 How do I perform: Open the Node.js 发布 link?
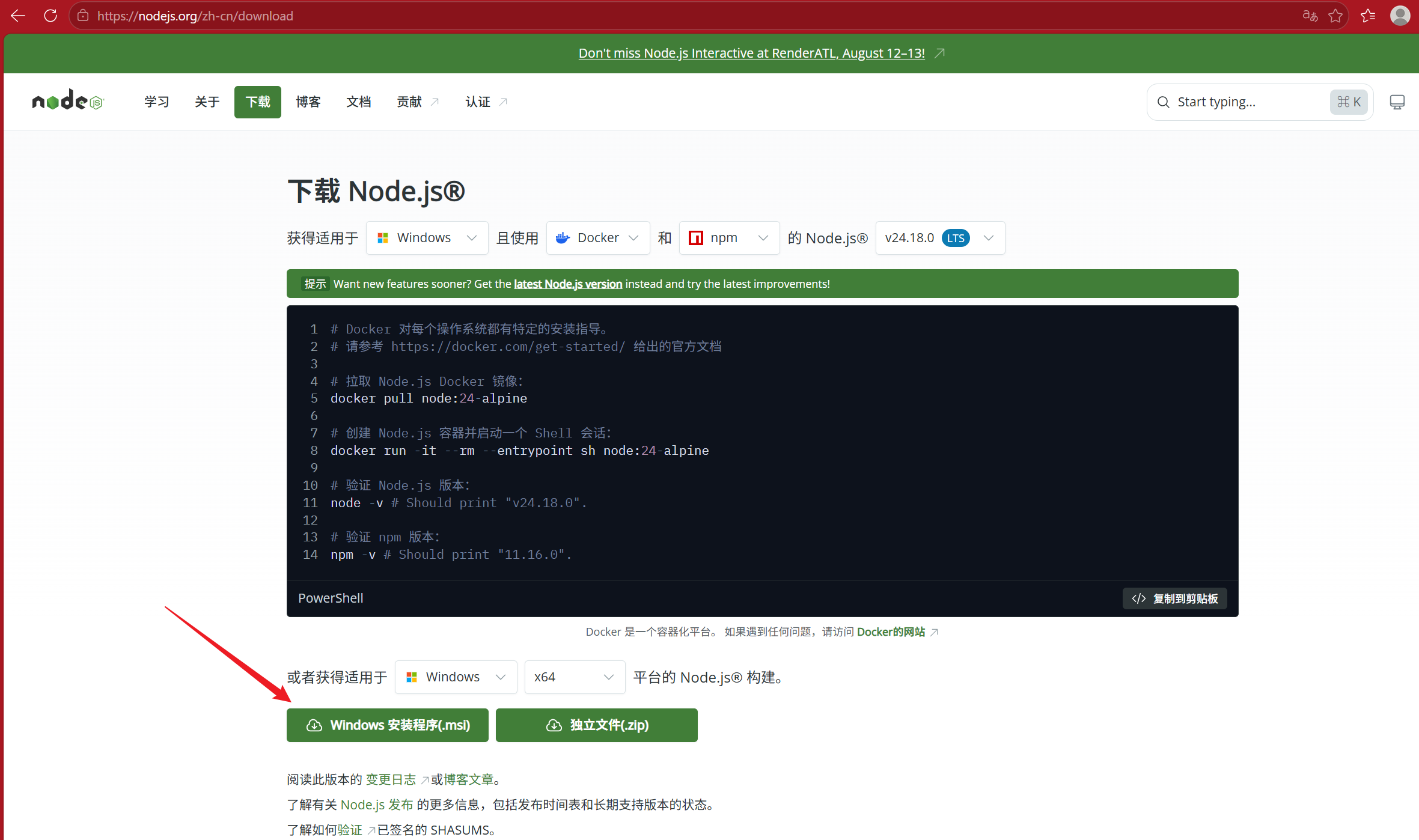pyautogui.click(x=377, y=805)
